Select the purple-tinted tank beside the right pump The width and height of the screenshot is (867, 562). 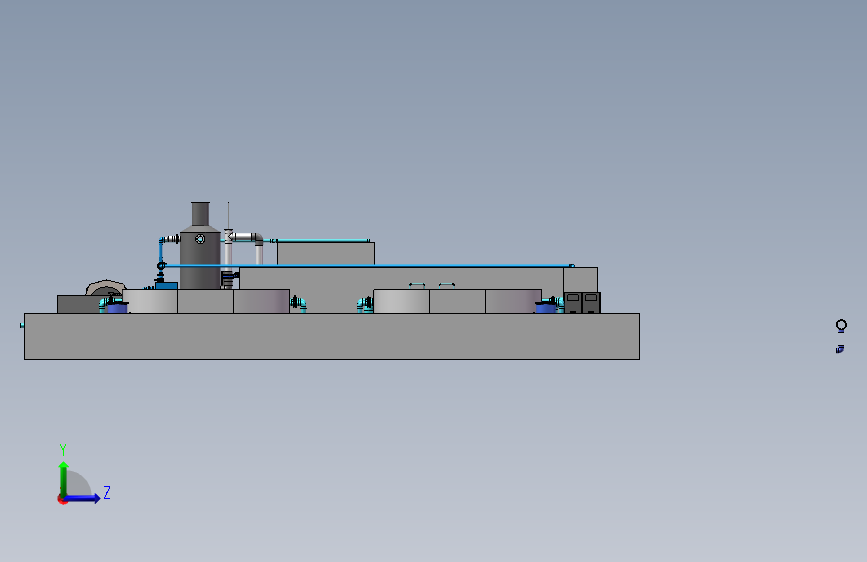pos(513,301)
